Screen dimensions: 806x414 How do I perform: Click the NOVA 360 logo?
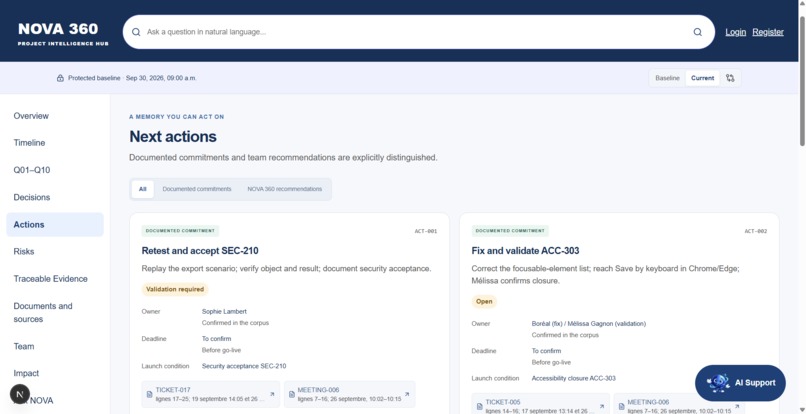click(x=63, y=33)
